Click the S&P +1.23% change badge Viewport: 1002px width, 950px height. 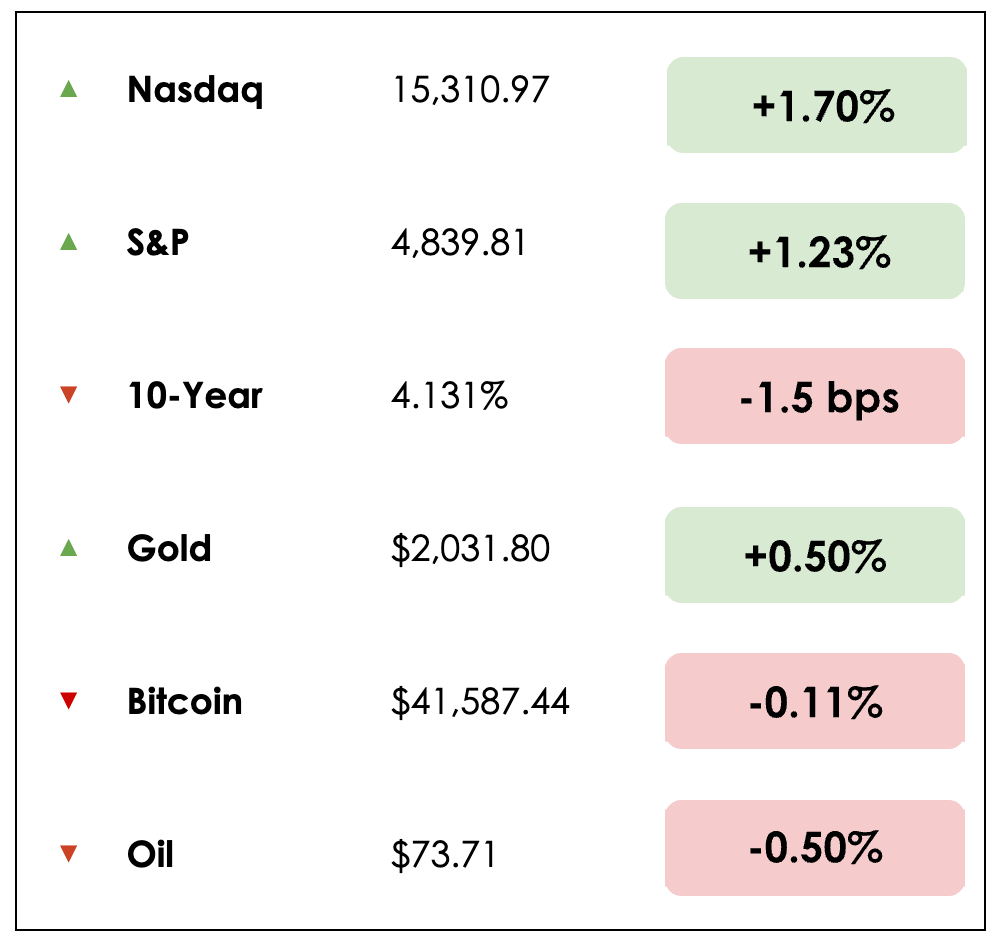coord(816,251)
